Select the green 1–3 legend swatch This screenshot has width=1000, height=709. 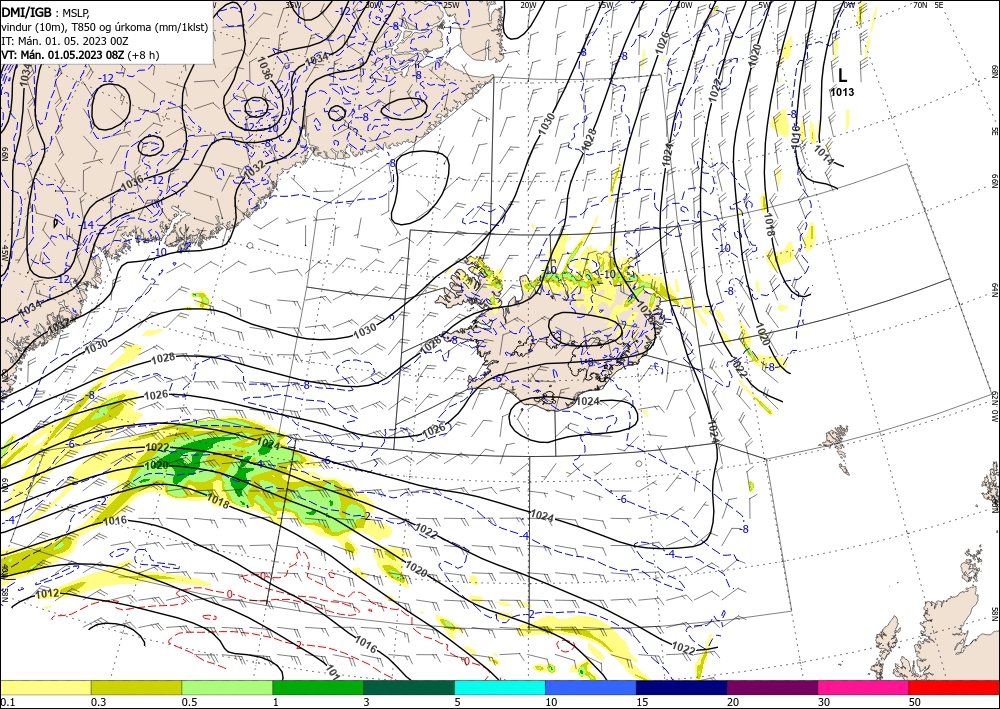pos(318,687)
